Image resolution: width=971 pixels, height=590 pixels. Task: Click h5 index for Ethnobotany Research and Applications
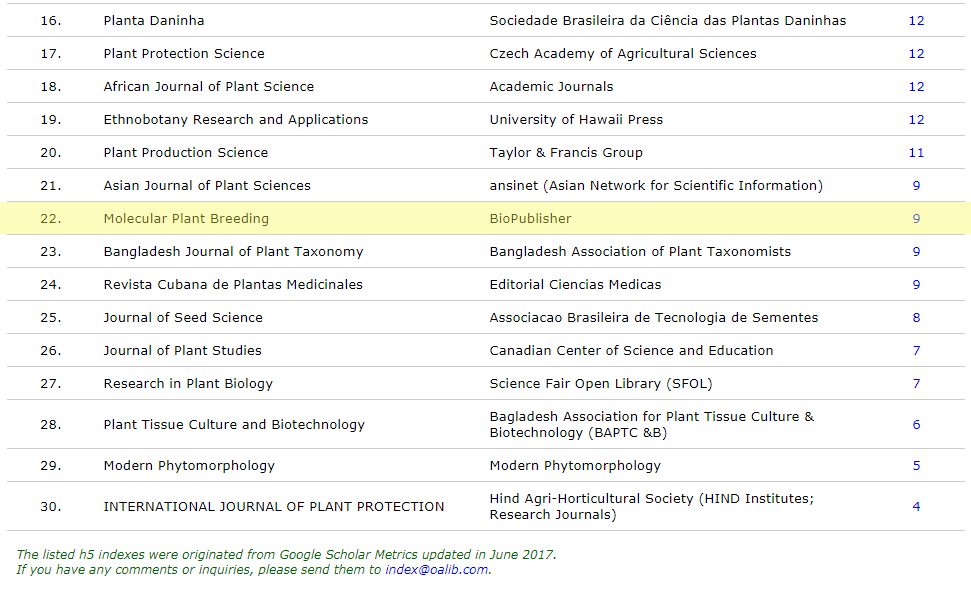click(916, 120)
